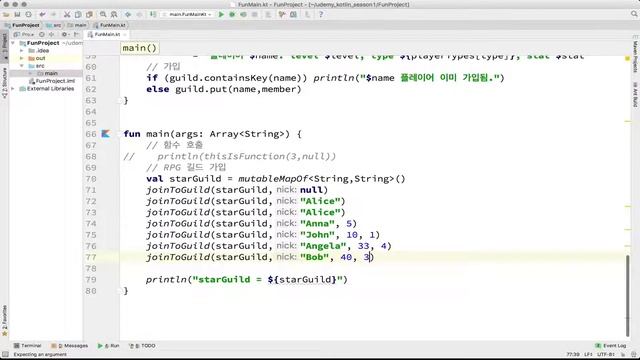
Task: Open the Event Log
Action: [x=611, y=346]
